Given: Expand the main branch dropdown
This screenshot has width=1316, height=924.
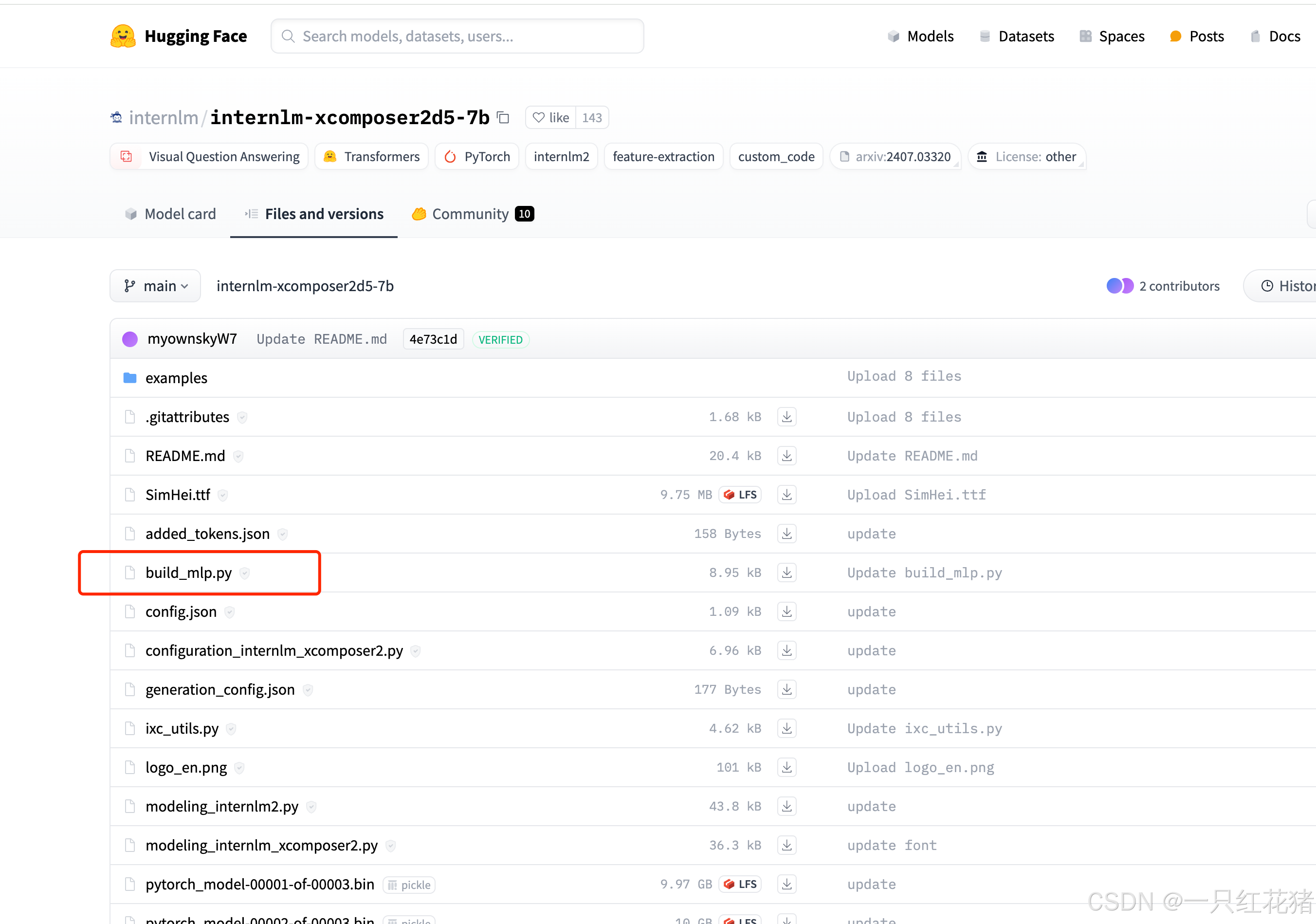Looking at the screenshot, I should [x=155, y=285].
